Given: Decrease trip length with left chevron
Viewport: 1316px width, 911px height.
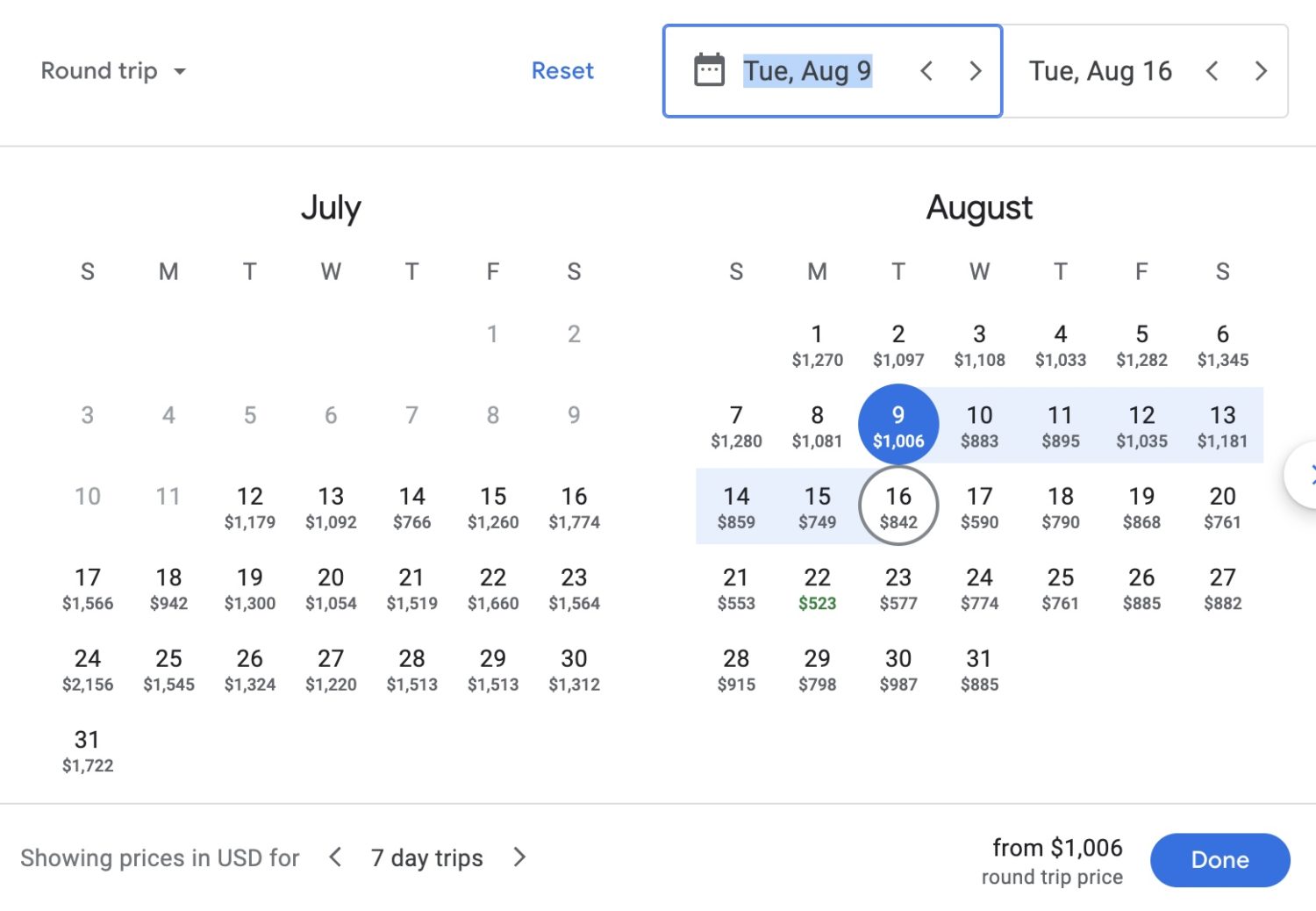Looking at the screenshot, I should [x=335, y=857].
